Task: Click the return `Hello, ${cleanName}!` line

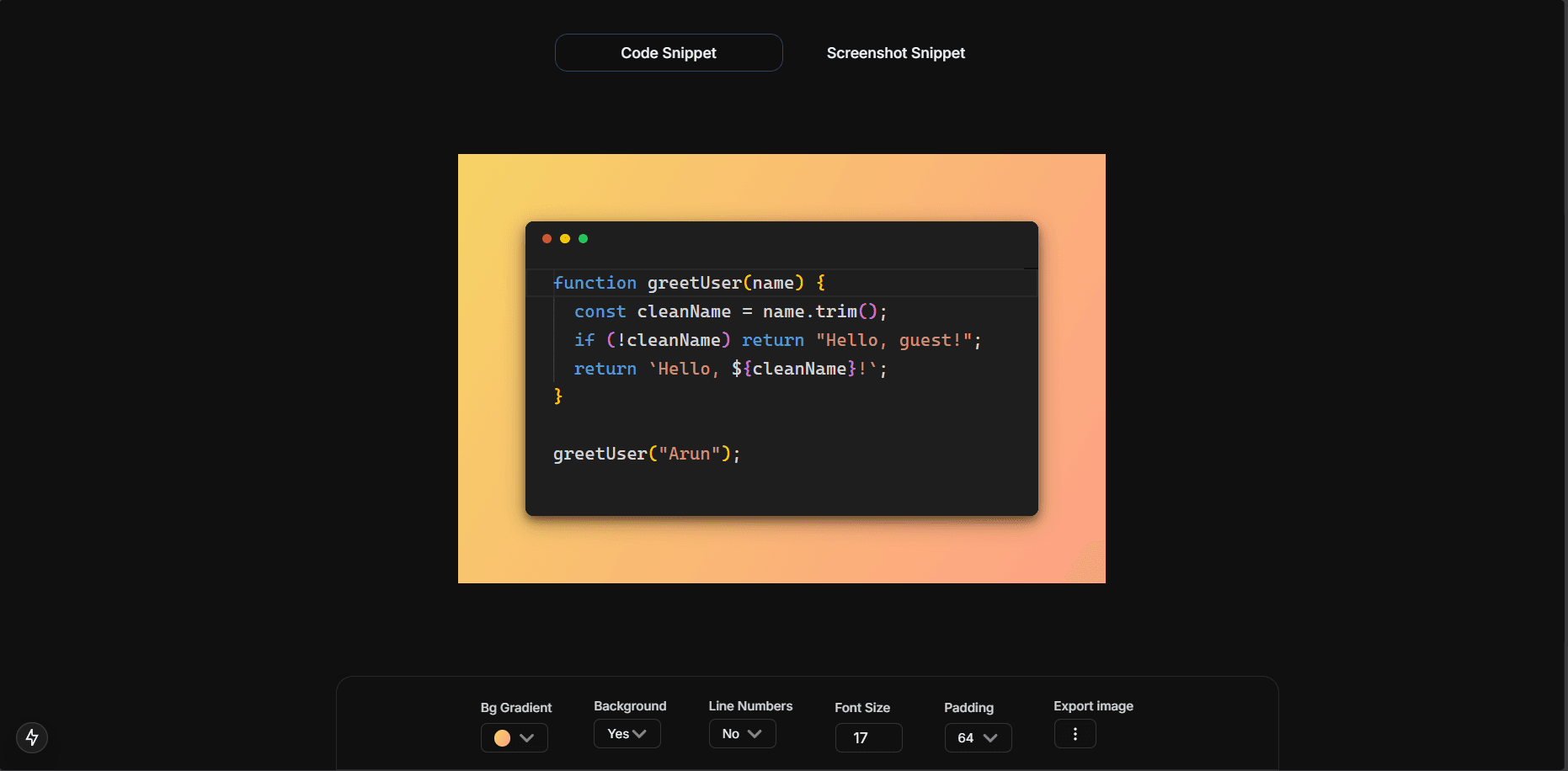Action: pyautogui.click(x=730, y=370)
